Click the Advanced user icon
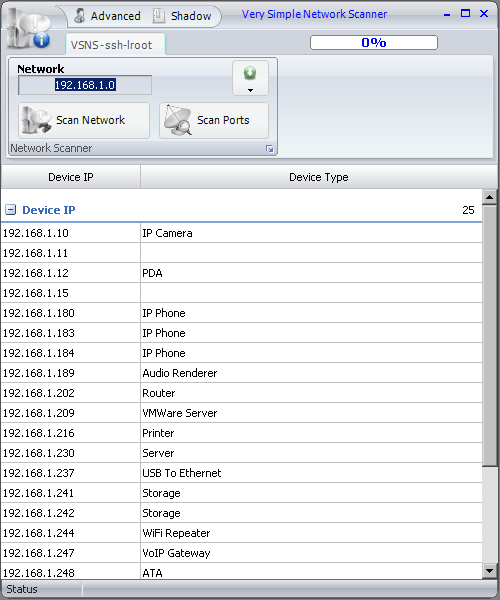500x600 pixels. coord(80,15)
